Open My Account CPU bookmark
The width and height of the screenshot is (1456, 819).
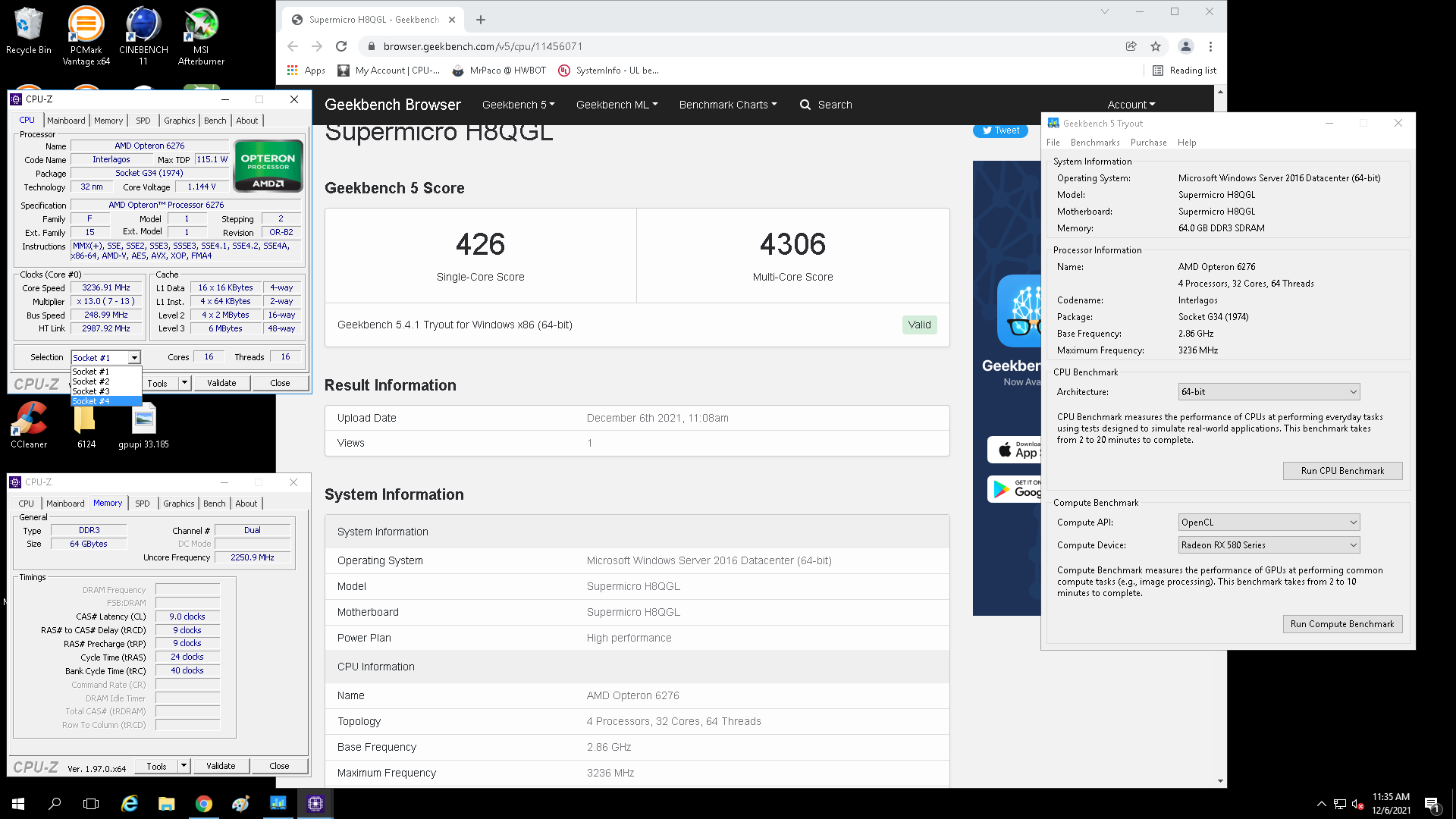[389, 71]
